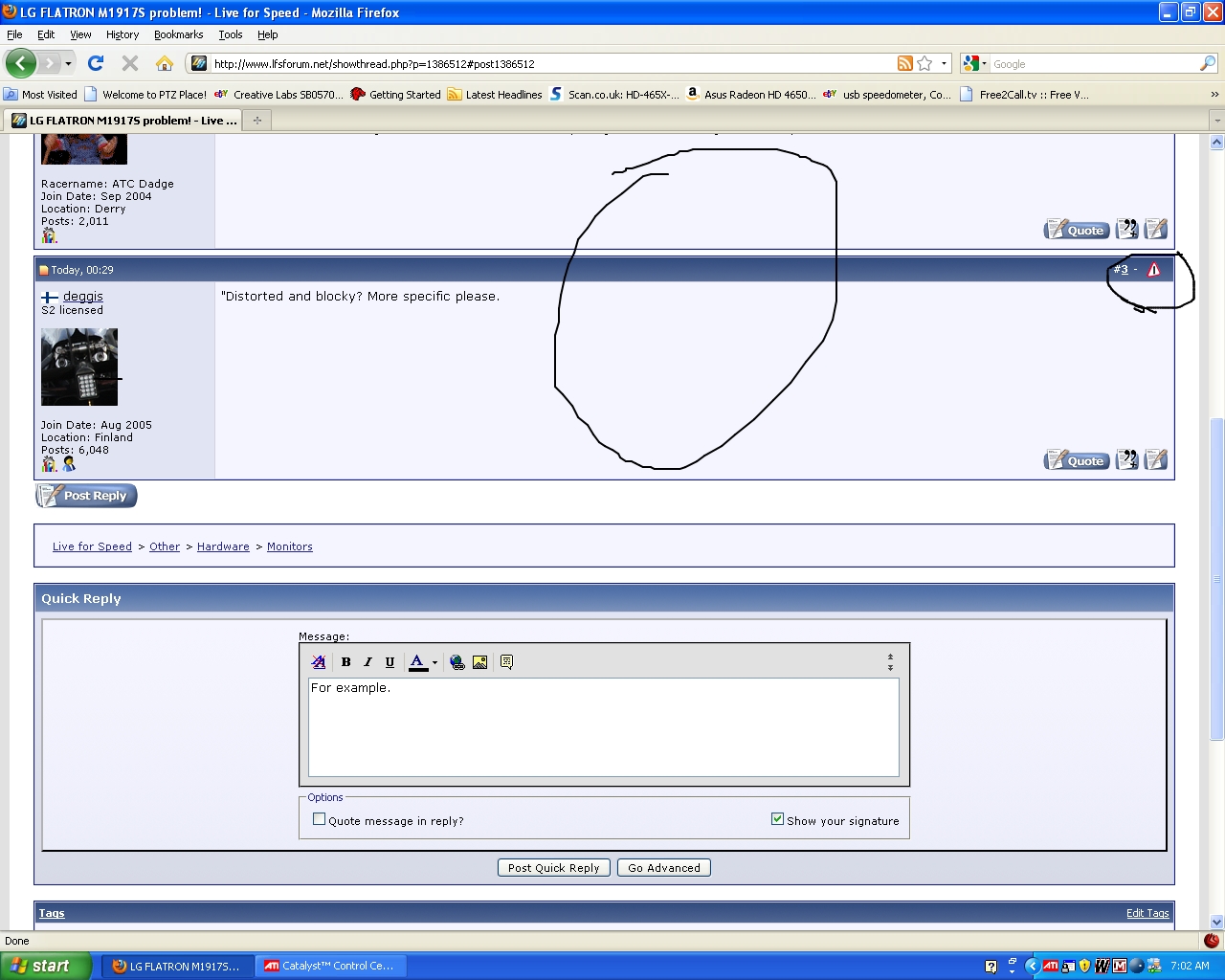Wrap QUOTE tags around selected text
Viewport: 1225px width, 980px height.
pos(506,661)
